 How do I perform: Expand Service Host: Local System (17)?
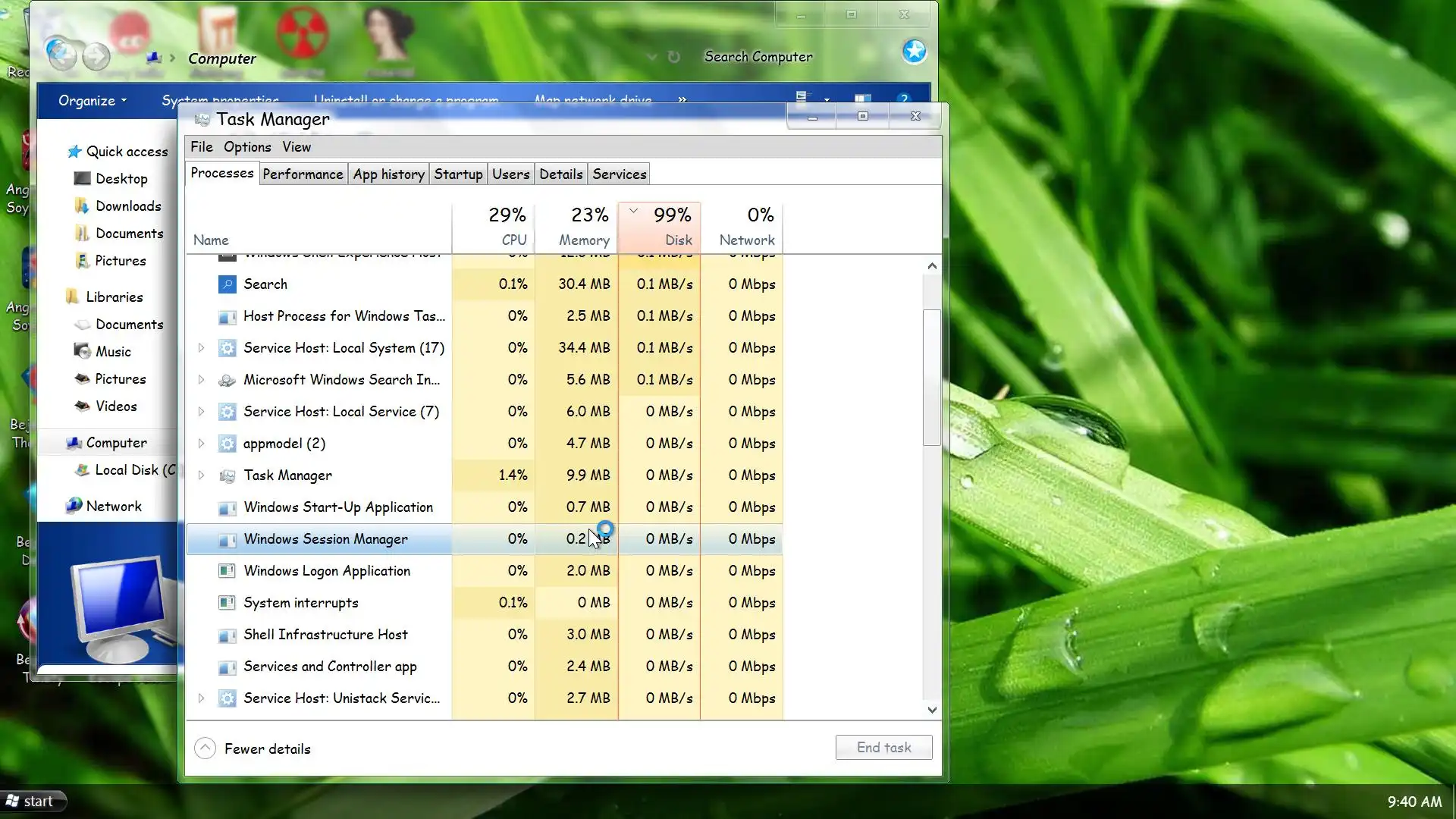201,348
